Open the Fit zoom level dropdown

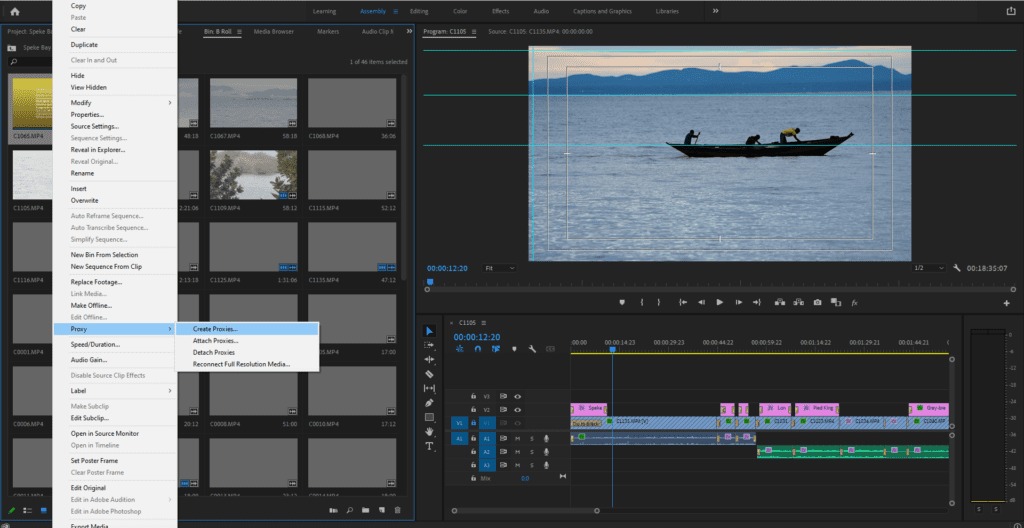pos(500,268)
